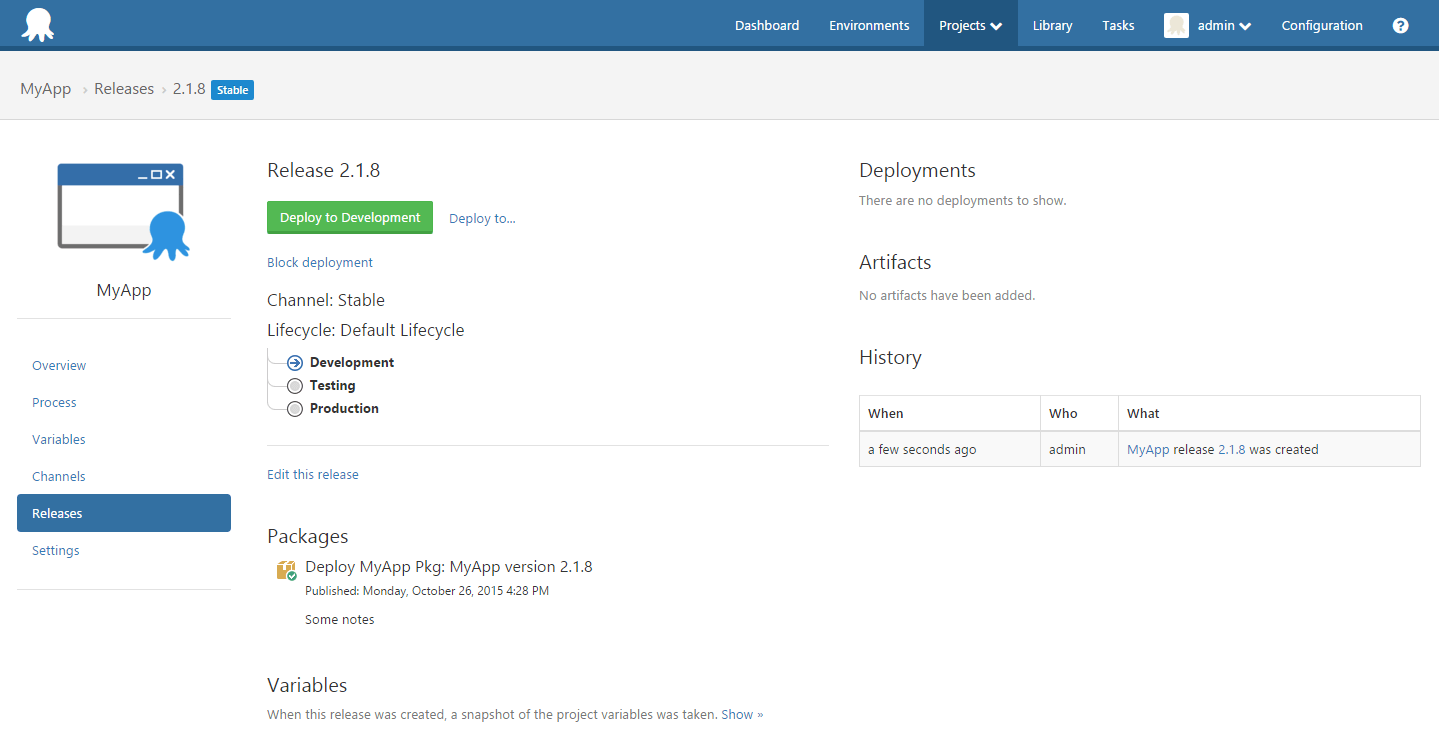Click the admin user avatar icon
This screenshot has width=1439, height=740.
1176,26
